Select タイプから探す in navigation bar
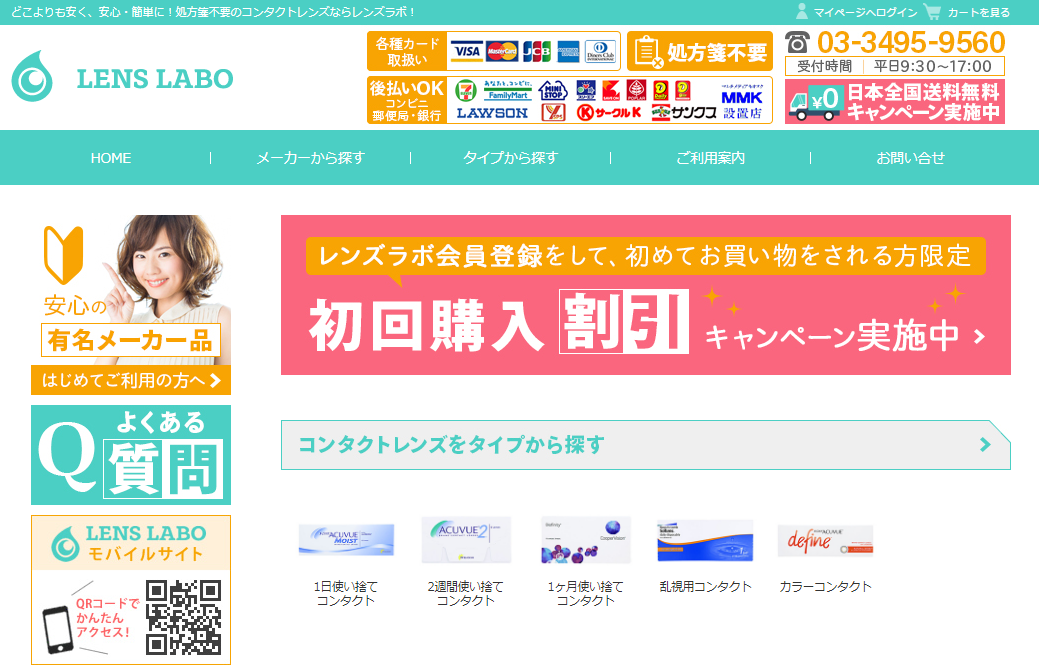Viewport: 1039px width, 671px height. pos(510,158)
